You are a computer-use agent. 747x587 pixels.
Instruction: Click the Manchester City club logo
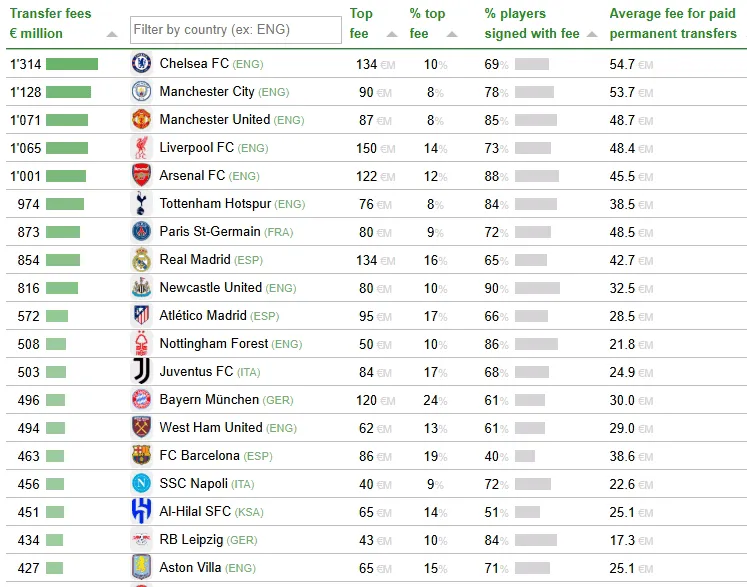coord(141,92)
